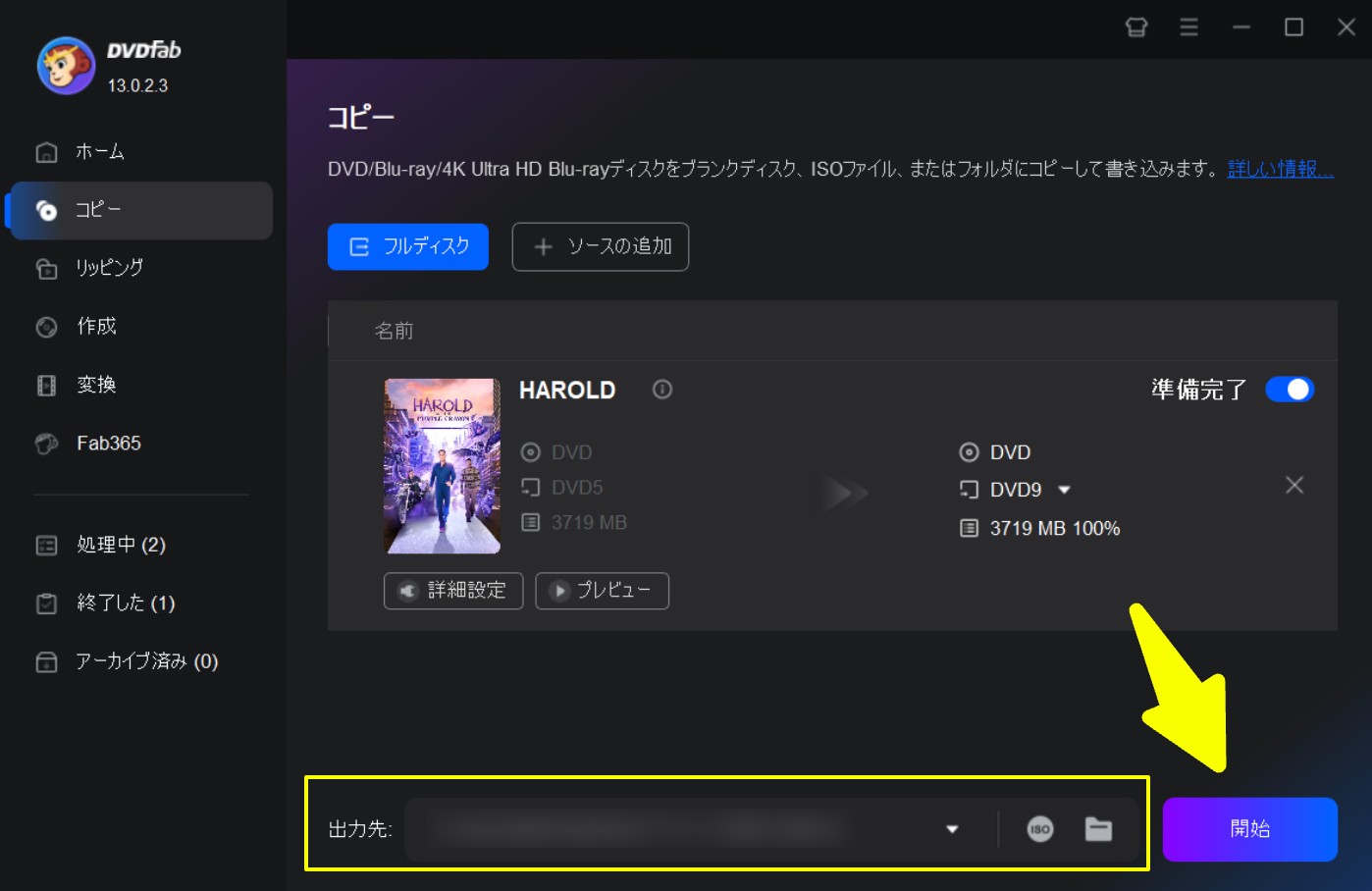Expand the output destination dropdown arrow
1372x891 pixels.
(x=952, y=829)
